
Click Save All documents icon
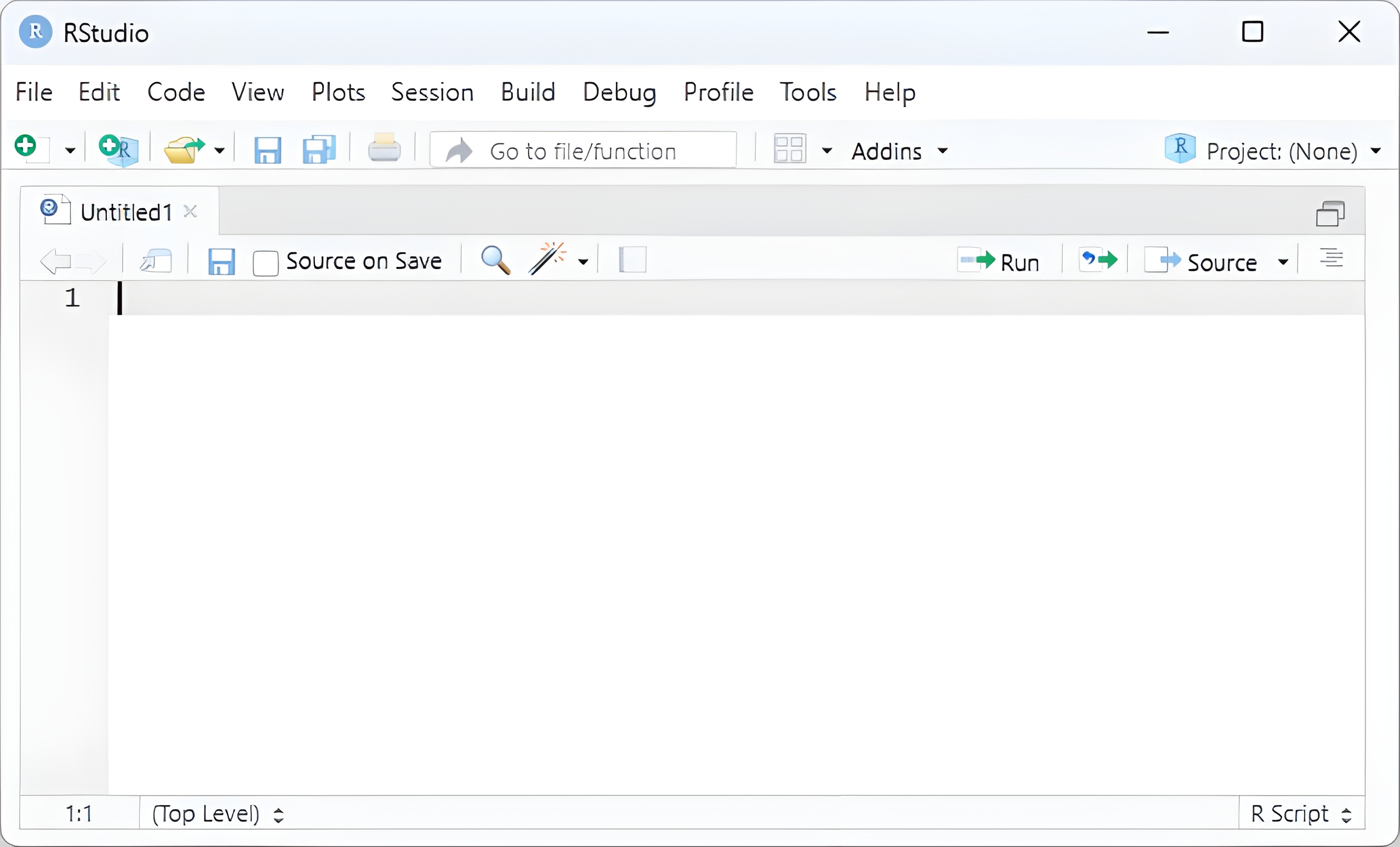(319, 150)
